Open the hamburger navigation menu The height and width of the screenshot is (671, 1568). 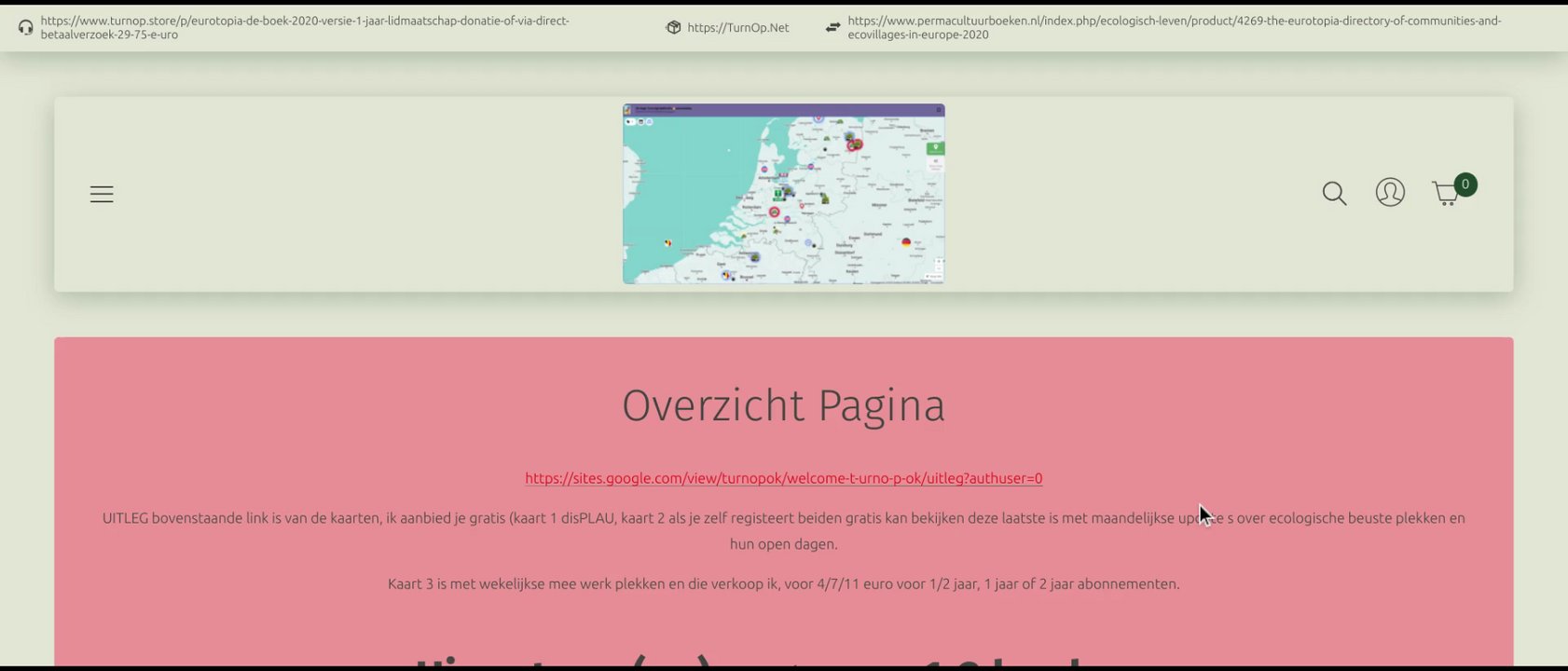(102, 194)
